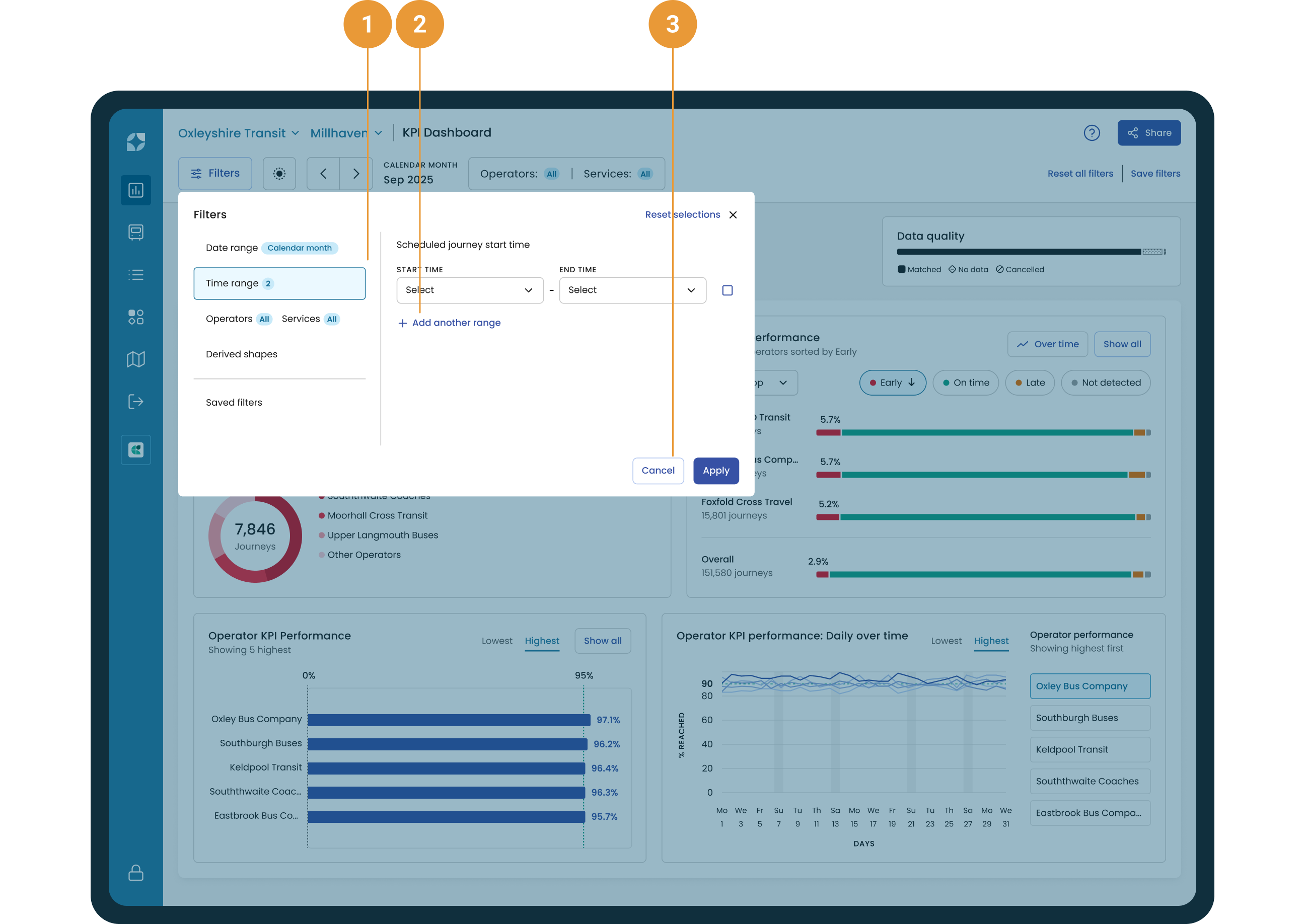
Task: Open the Operators: All filter chip
Action: coord(519,174)
